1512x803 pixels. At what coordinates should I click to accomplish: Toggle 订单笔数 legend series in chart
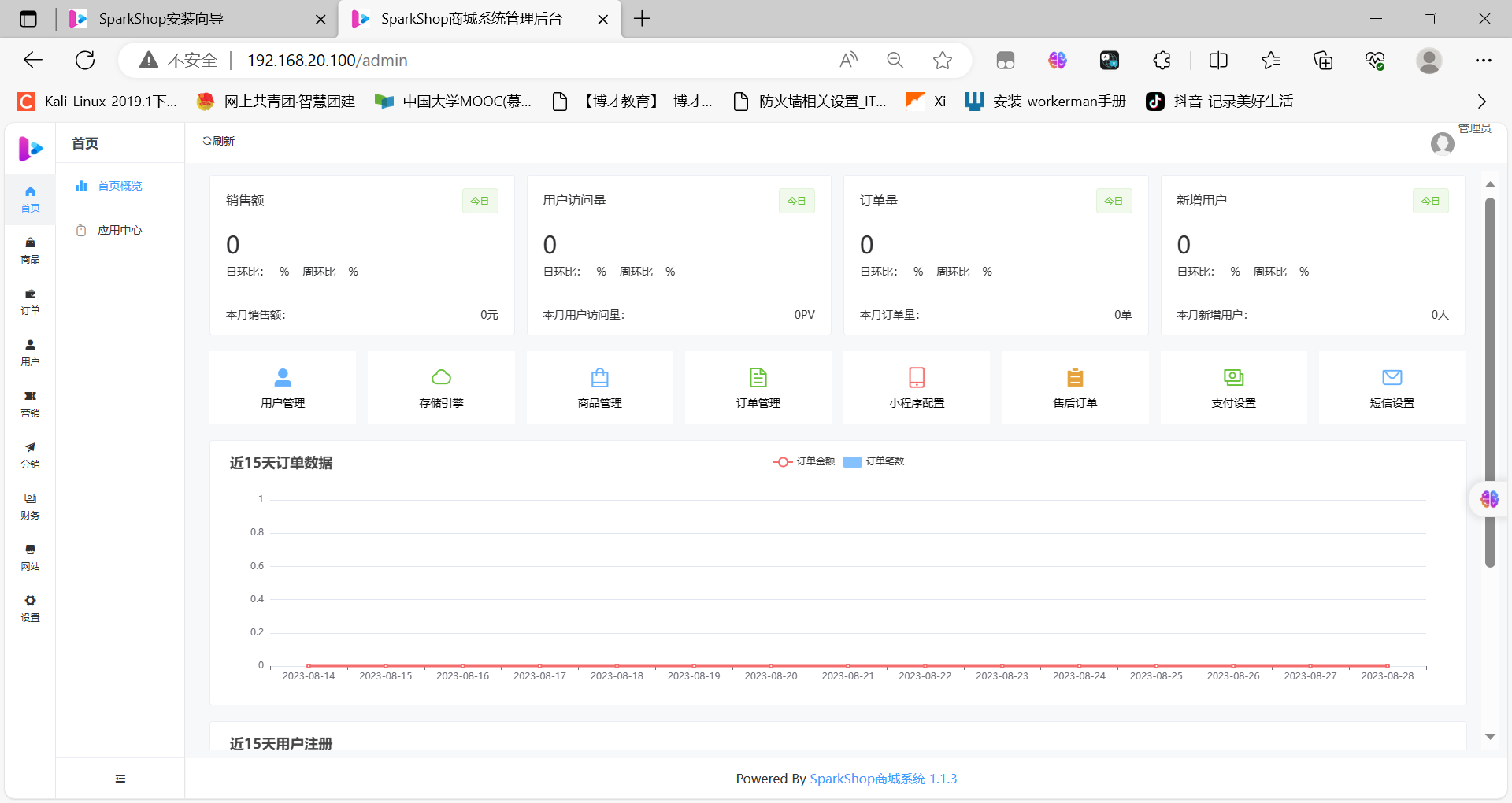[874, 461]
